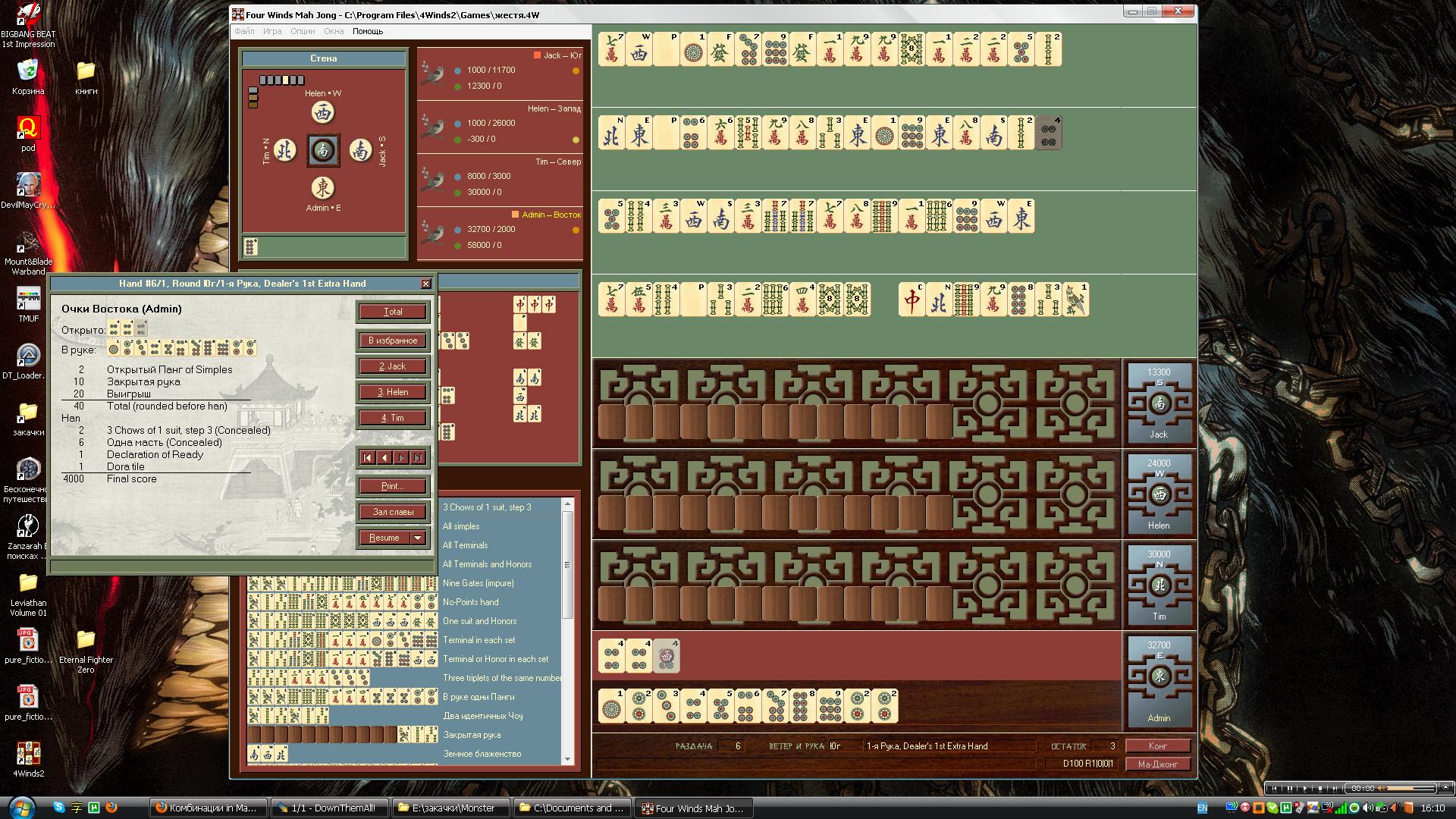
Task: Select the 5 of circles tile in Admin's hand
Action: (721, 705)
